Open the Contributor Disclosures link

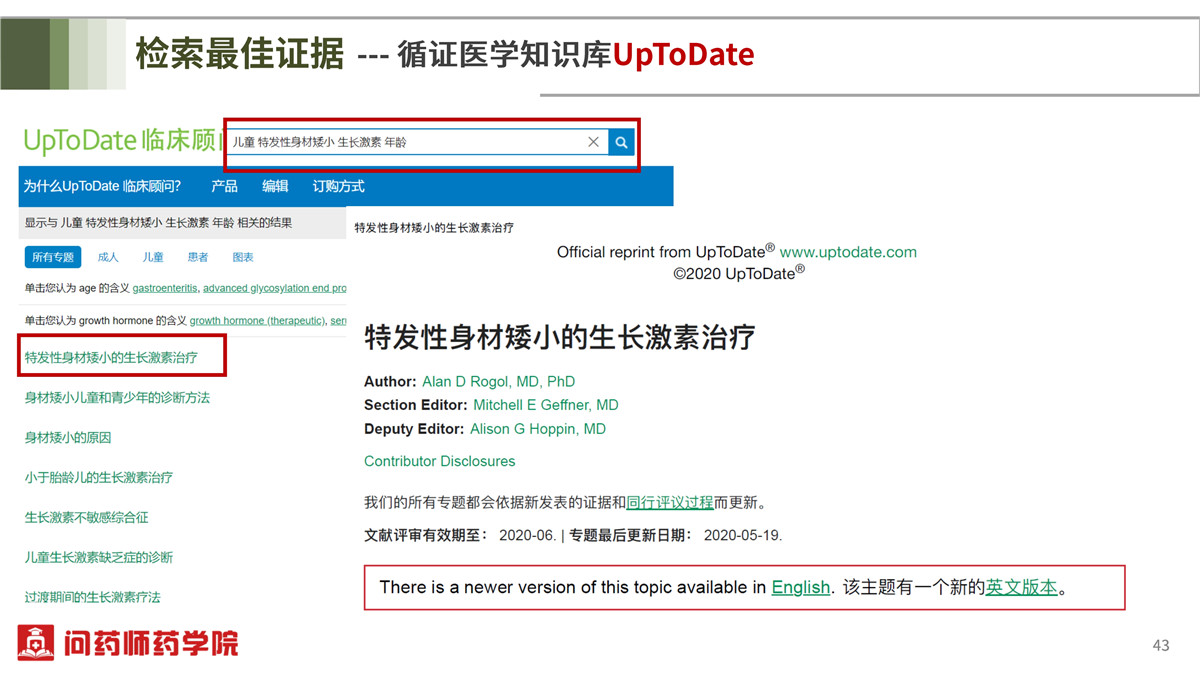tap(440, 461)
